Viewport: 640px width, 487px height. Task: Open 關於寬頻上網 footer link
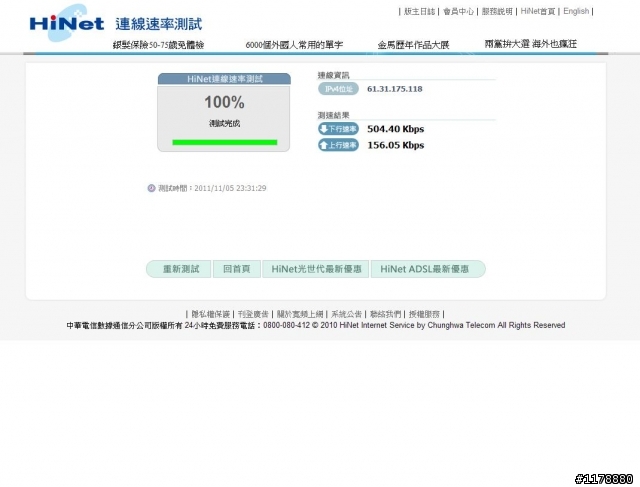click(x=300, y=314)
